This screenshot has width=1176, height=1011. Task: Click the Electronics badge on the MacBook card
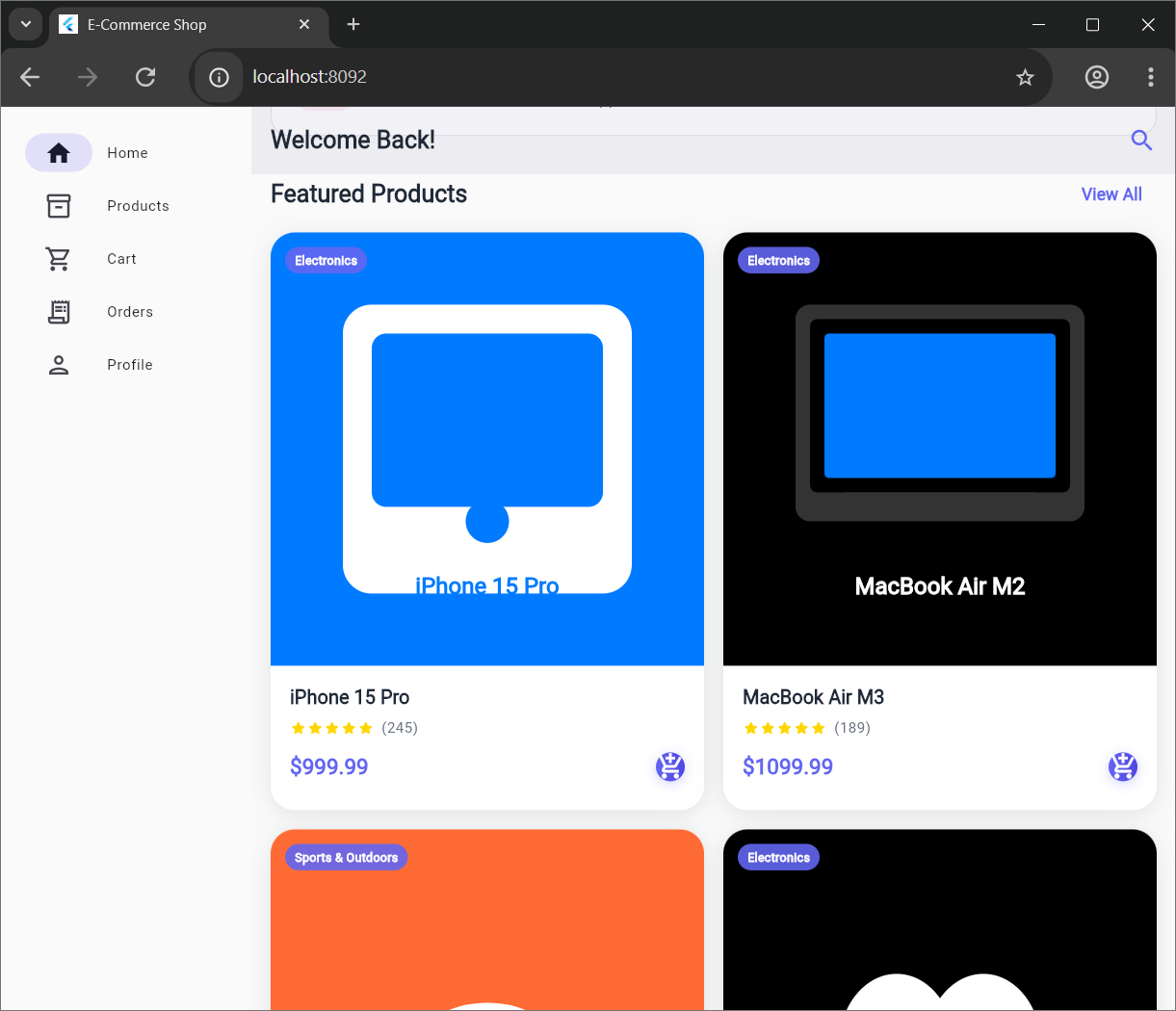777,260
